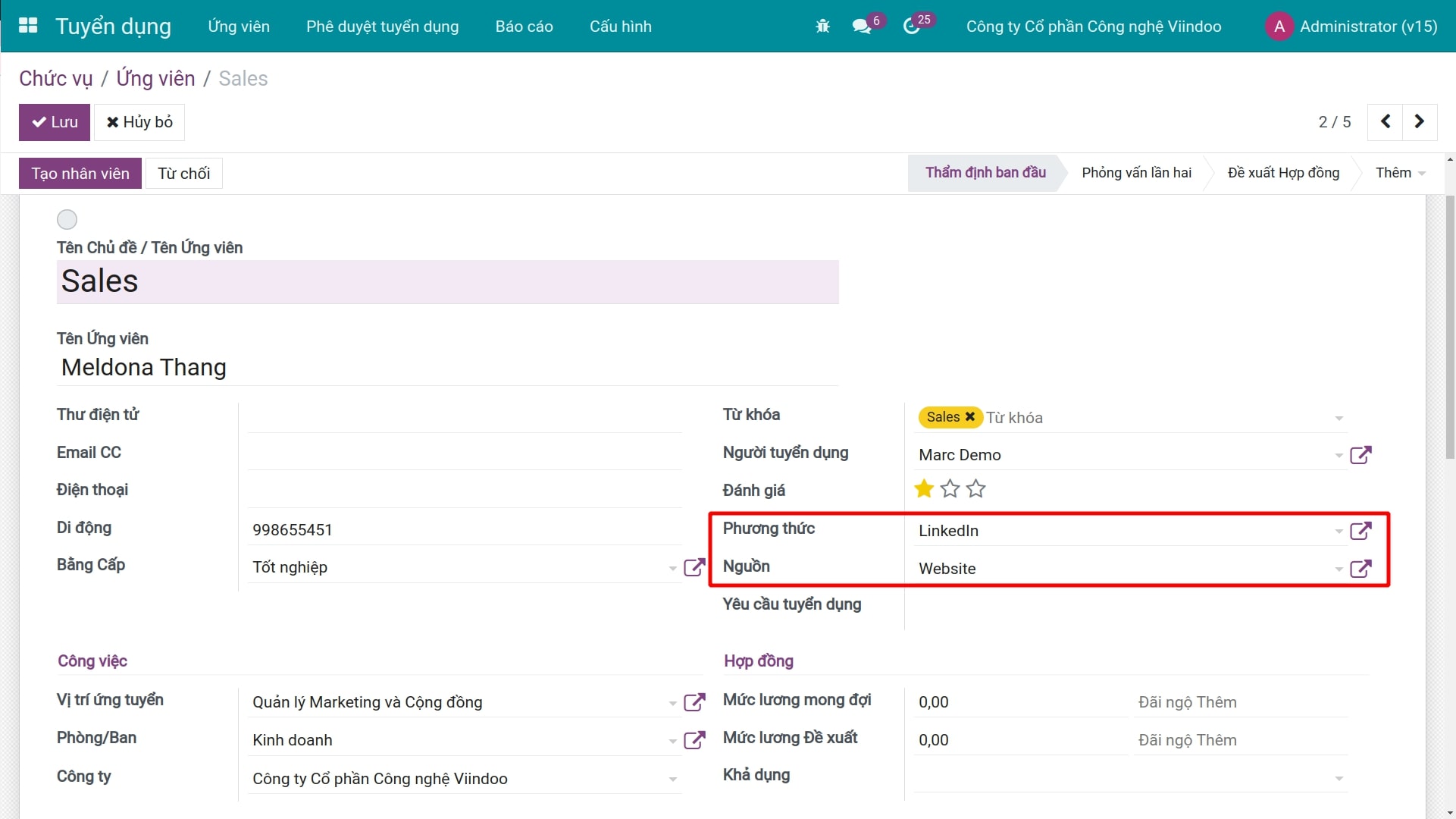
Task: Open external link for LinkedIn medium
Action: click(x=1360, y=531)
